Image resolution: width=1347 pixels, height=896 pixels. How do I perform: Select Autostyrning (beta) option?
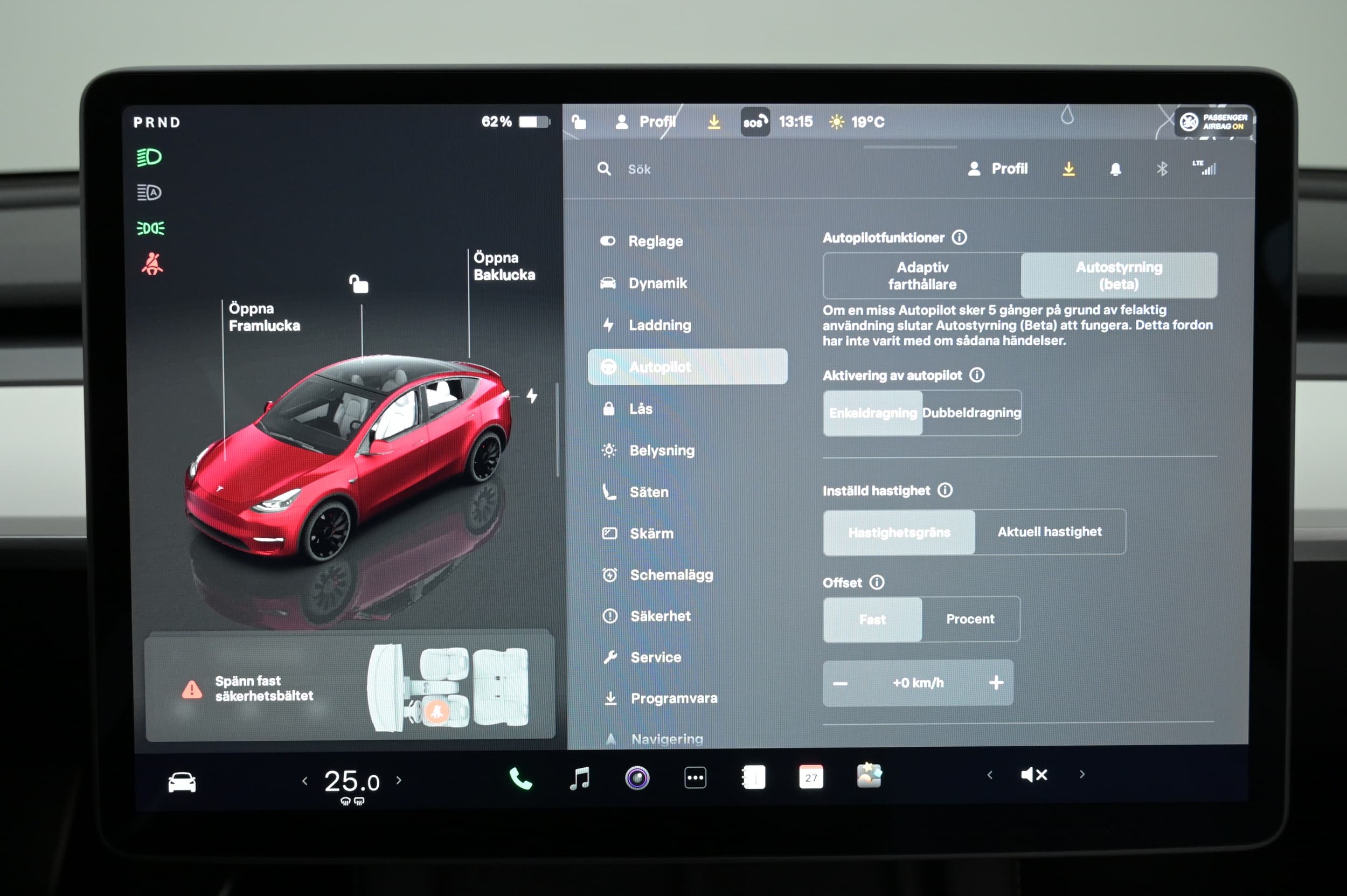click(x=1119, y=275)
